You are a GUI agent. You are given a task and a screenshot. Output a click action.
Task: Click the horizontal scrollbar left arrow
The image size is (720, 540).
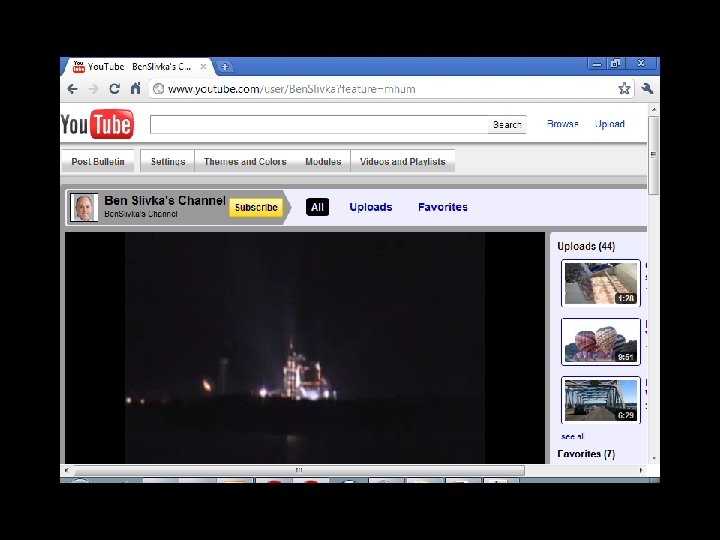pyautogui.click(x=67, y=470)
